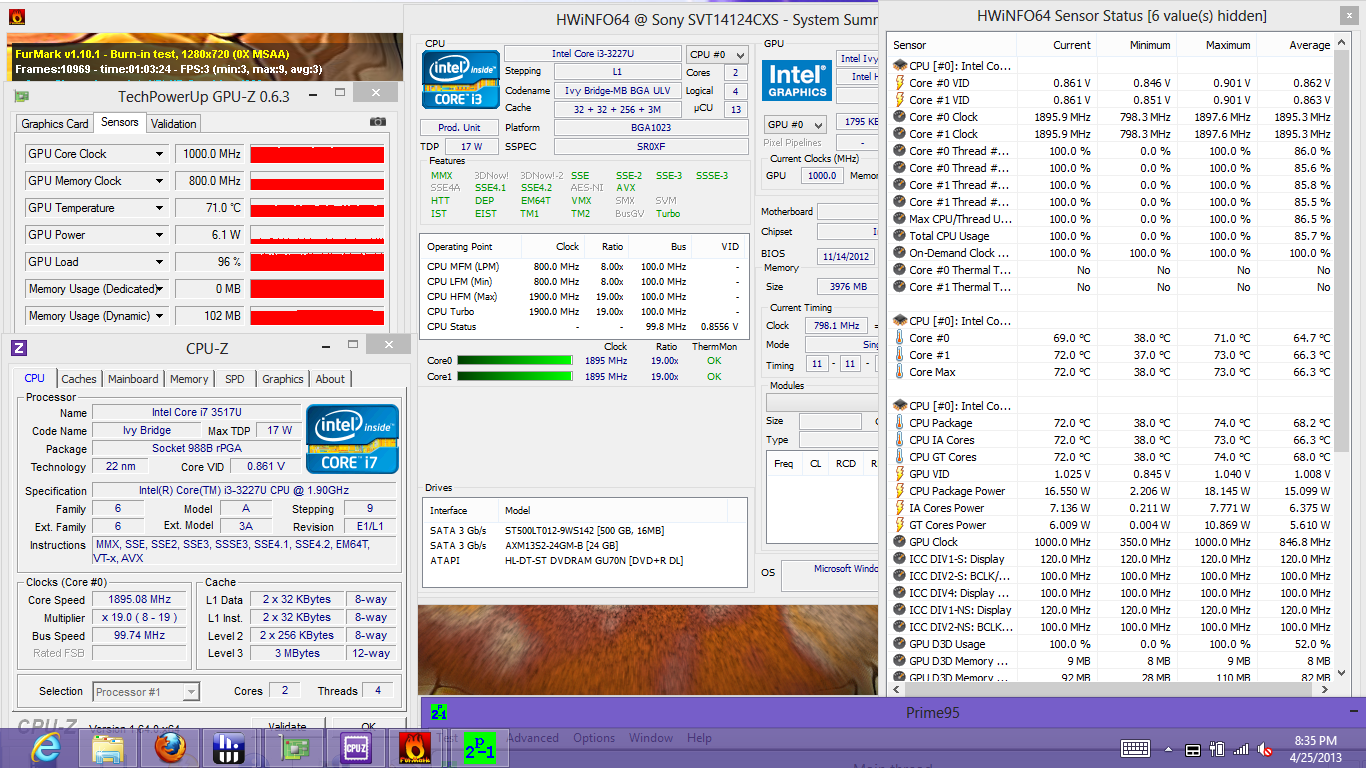Open the GPU Load sensor dropdown
The width and height of the screenshot is (1366, 768).
coord(159,262)
